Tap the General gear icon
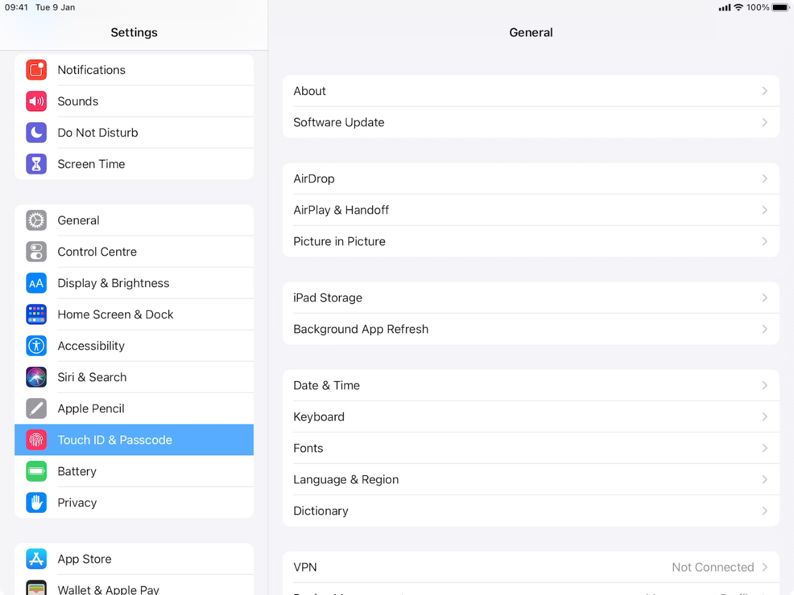Image resolution: width=794 pixels, height=595 pixels. pos(36,220)
